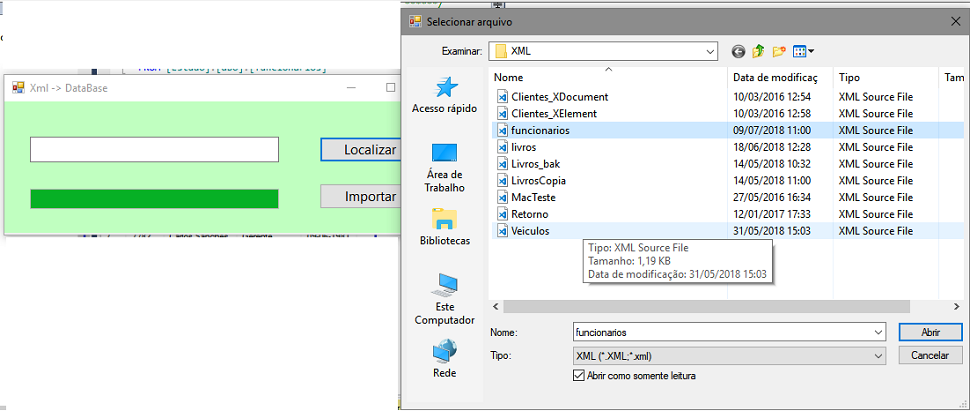Screen dimensions: 970x411
Task: Expand the Nome filename dropdown
Action: click(877, 331)
